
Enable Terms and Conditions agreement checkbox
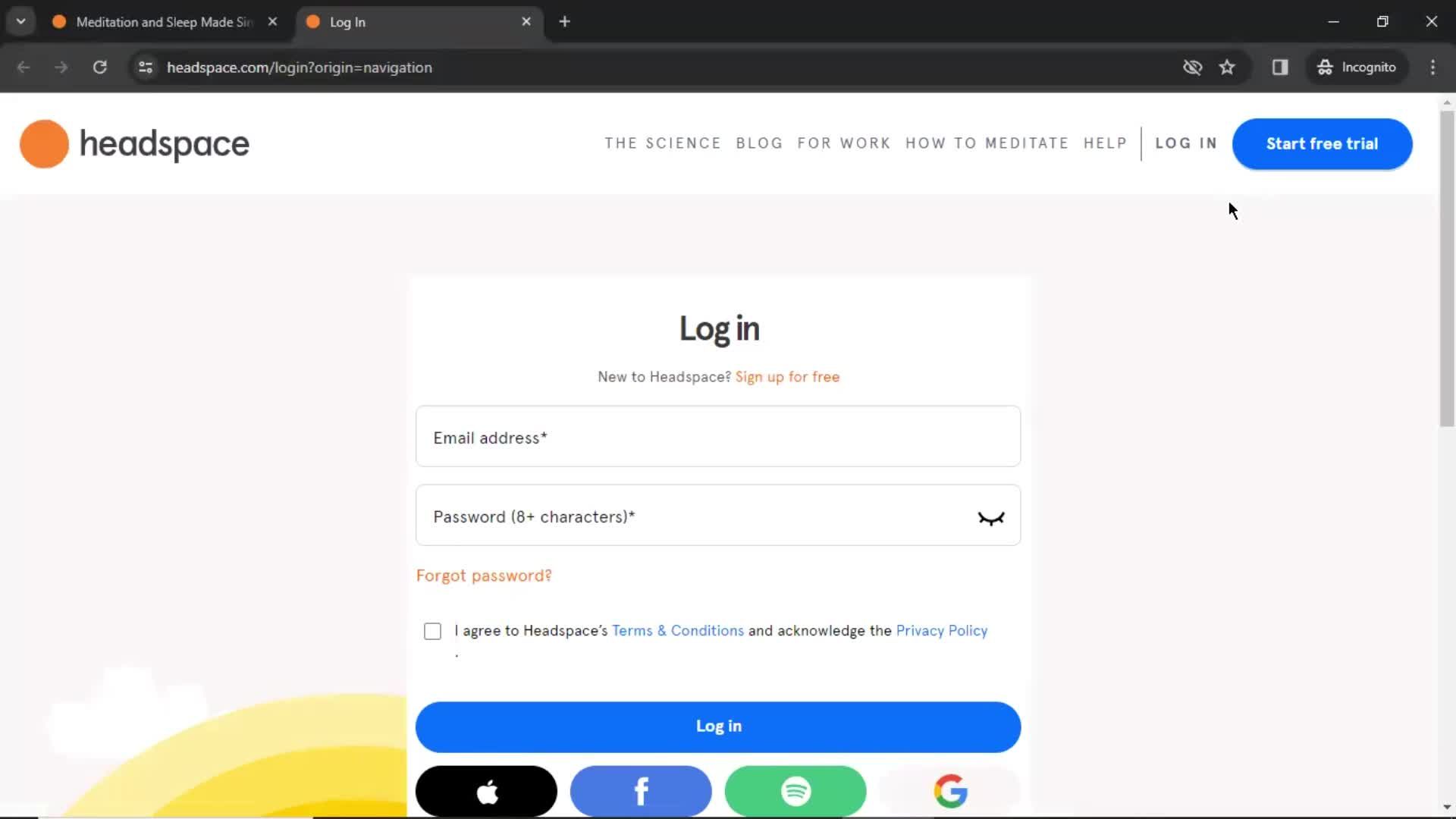point(432,630)
